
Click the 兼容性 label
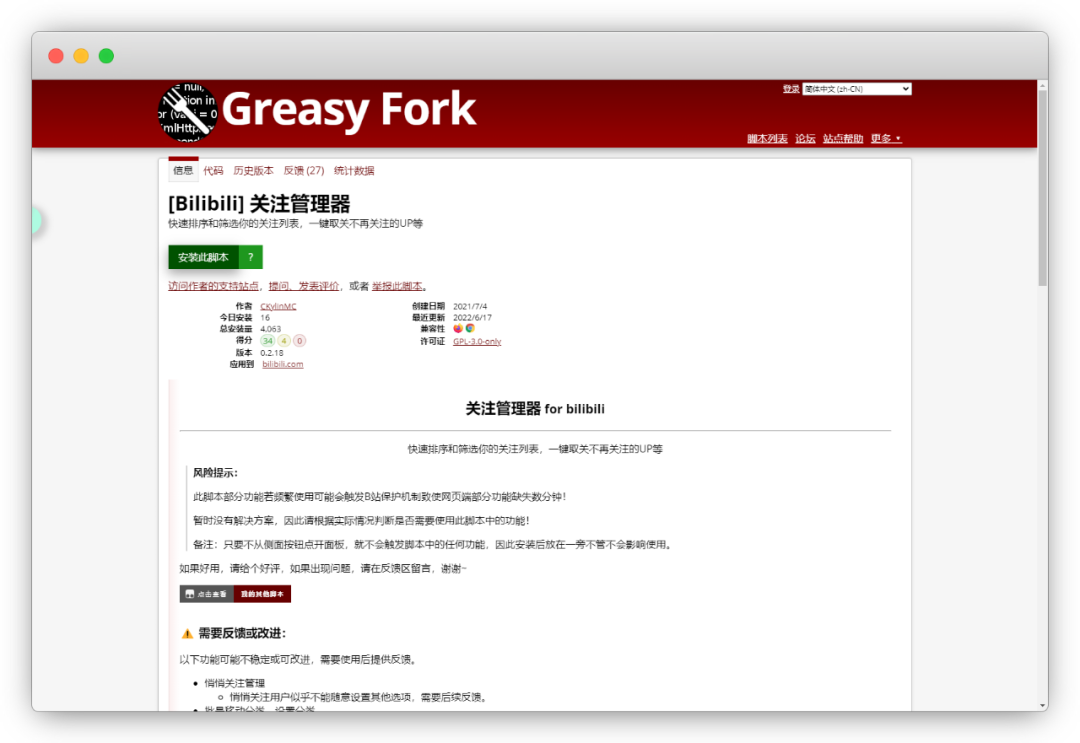pos(433,329)
